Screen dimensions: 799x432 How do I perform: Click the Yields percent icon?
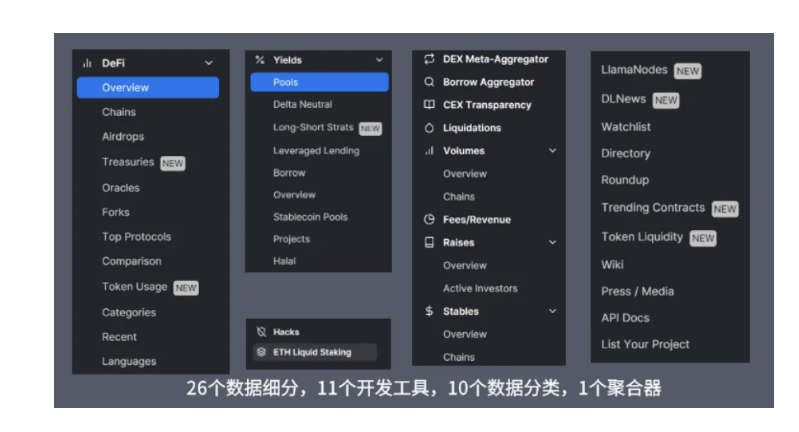click(260, 60)
